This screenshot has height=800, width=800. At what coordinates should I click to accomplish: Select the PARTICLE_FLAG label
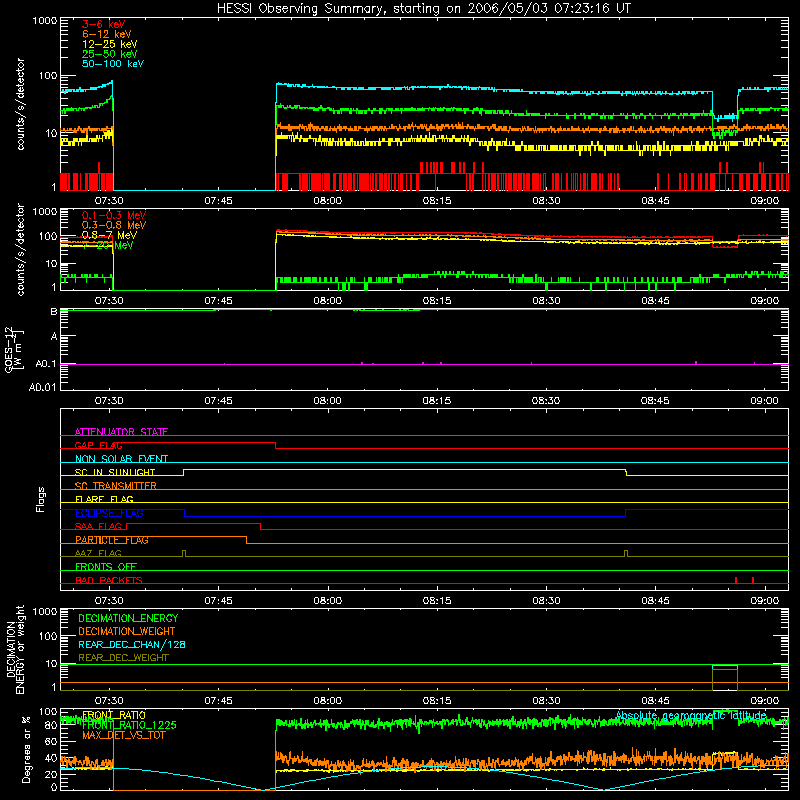point(112,540)
